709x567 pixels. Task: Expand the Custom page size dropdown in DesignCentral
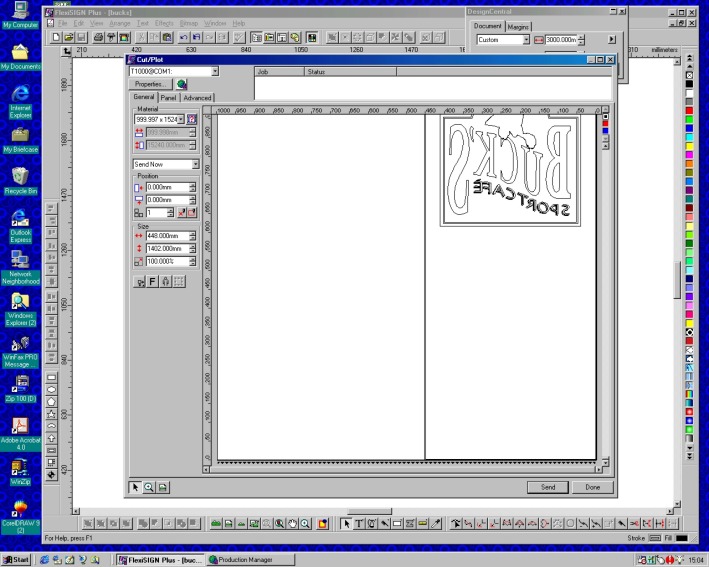(526, 40)
